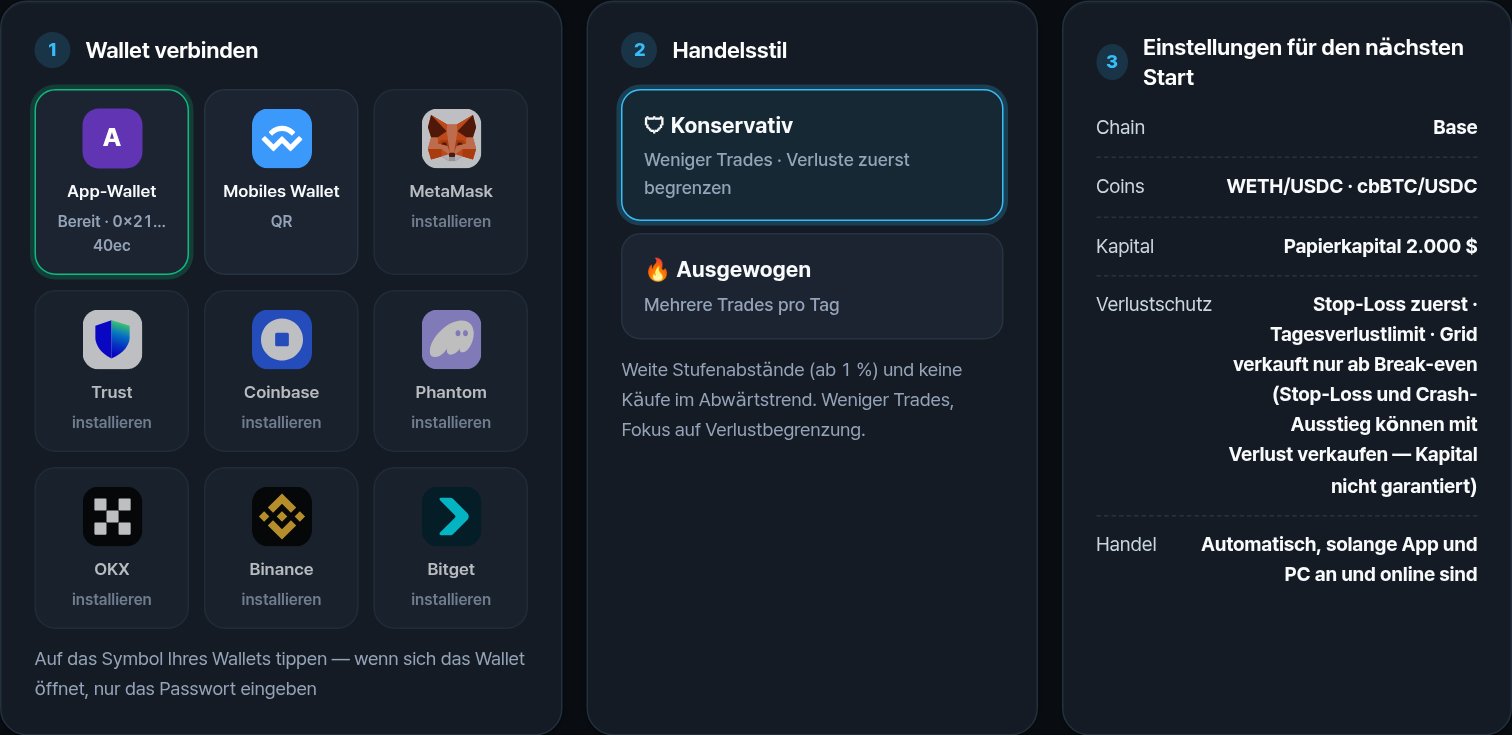Pick the Trust wallet shield icon
The width and height of the screenshot is (1512, 735).
coord(112,339)
